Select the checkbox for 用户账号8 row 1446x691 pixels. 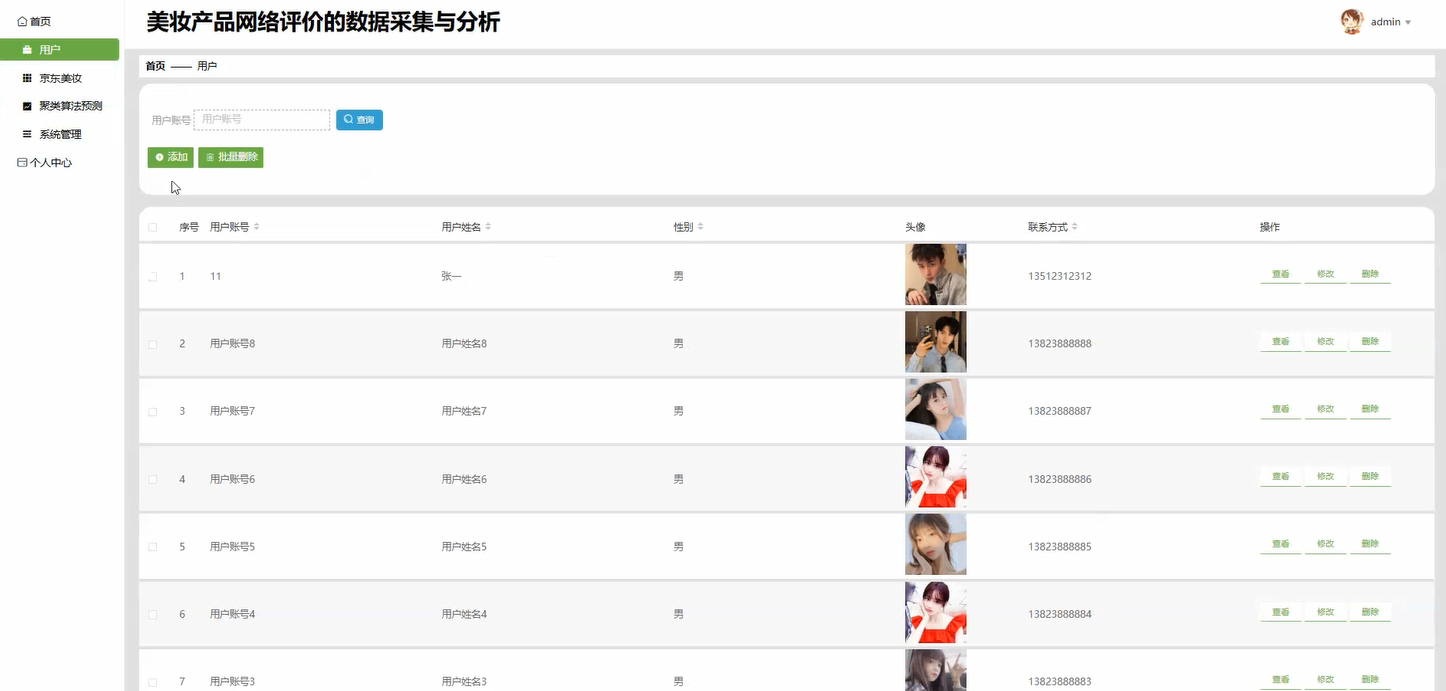coord(153,344)
